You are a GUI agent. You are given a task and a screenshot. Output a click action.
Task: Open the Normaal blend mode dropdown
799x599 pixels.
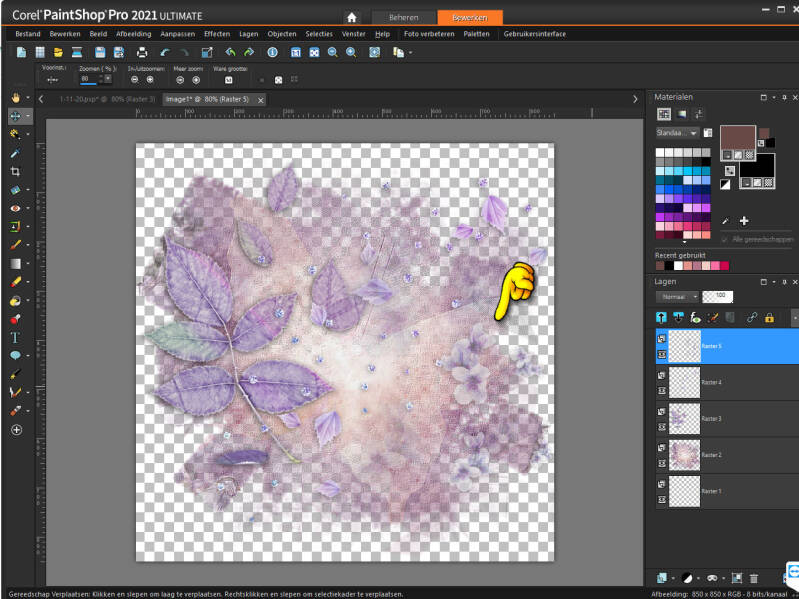tap(676, 297)
